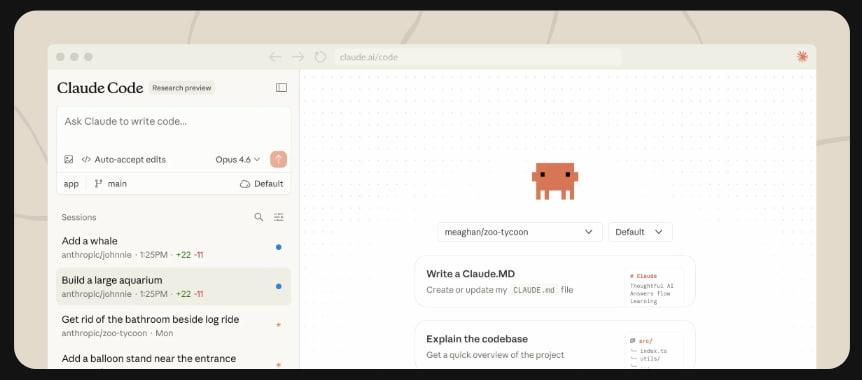Image resolution: width=862 pixels, height=380 pixels.
Task: Click the branch icon beside main
Action: (x=98, y=184)
